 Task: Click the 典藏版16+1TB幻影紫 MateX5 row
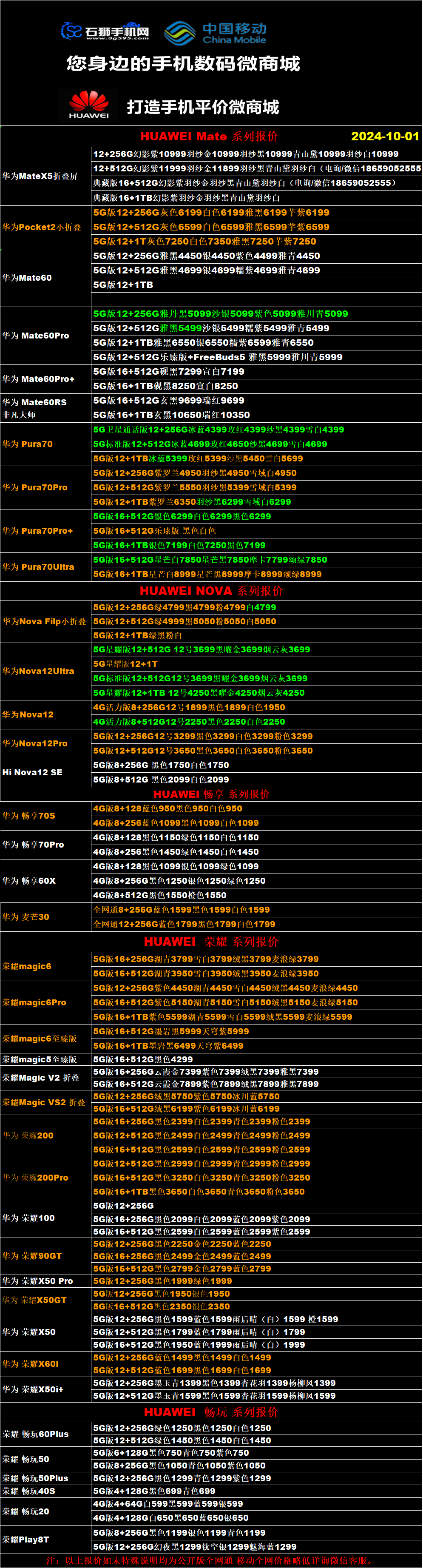(256, 198)
